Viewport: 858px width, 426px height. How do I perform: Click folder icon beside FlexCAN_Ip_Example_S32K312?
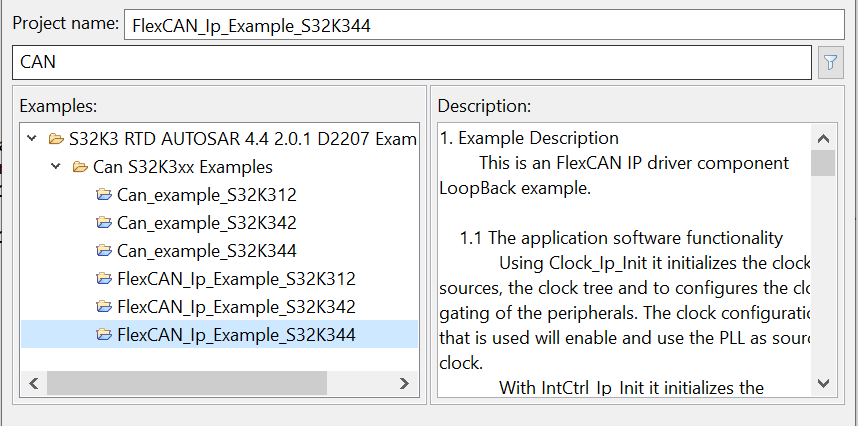coord(104,279)
